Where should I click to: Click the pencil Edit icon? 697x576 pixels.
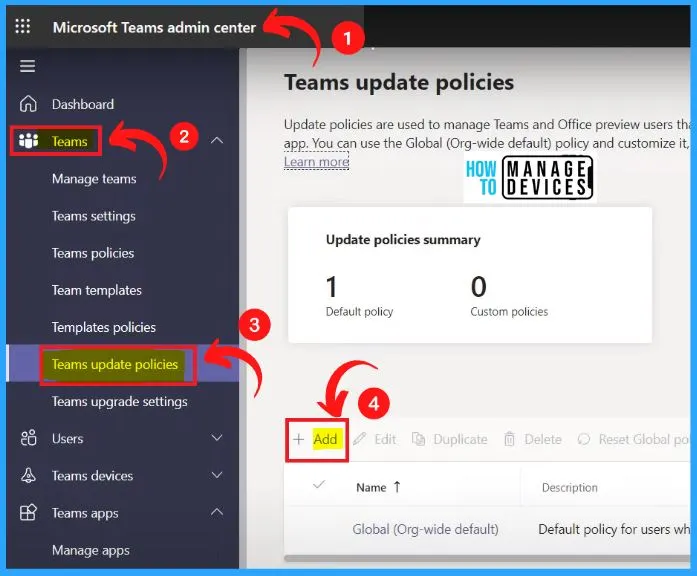[360, 439]
